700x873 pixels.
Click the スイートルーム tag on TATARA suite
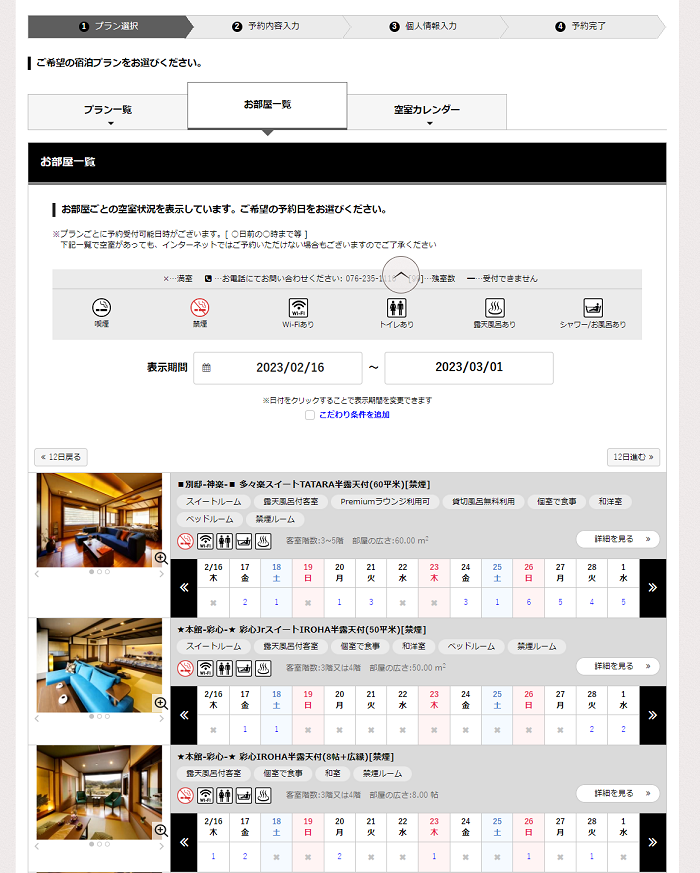click(214, 502)
